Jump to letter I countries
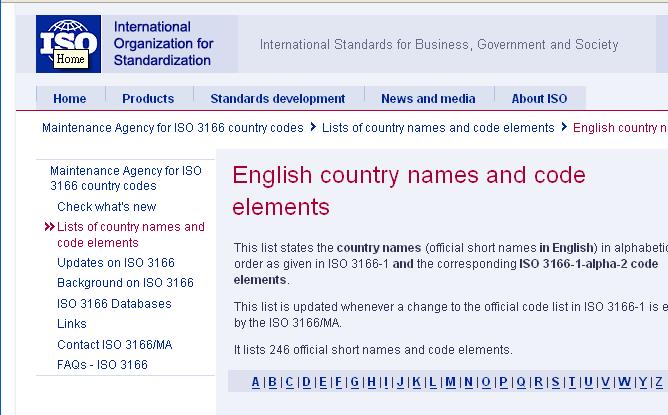668x415 pixels. coord(386,382)
